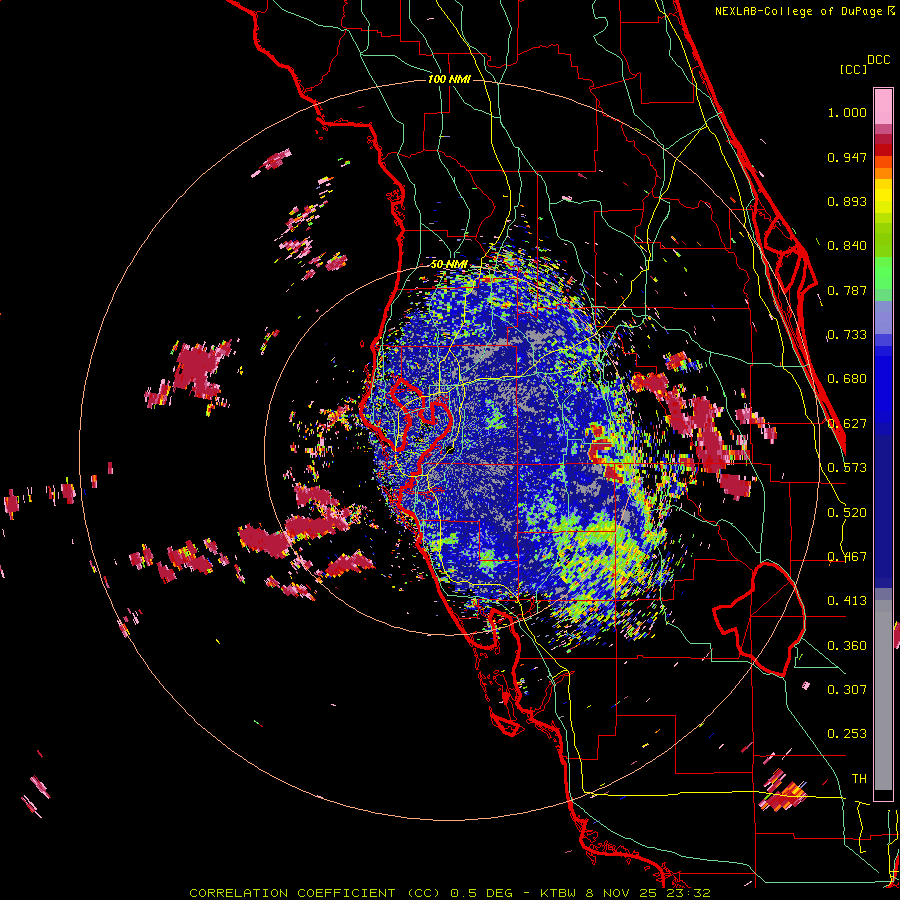Pick the 0.840 scale value
Screen dimensions: 900x900
pyautogui.click(x=847, y=246)
